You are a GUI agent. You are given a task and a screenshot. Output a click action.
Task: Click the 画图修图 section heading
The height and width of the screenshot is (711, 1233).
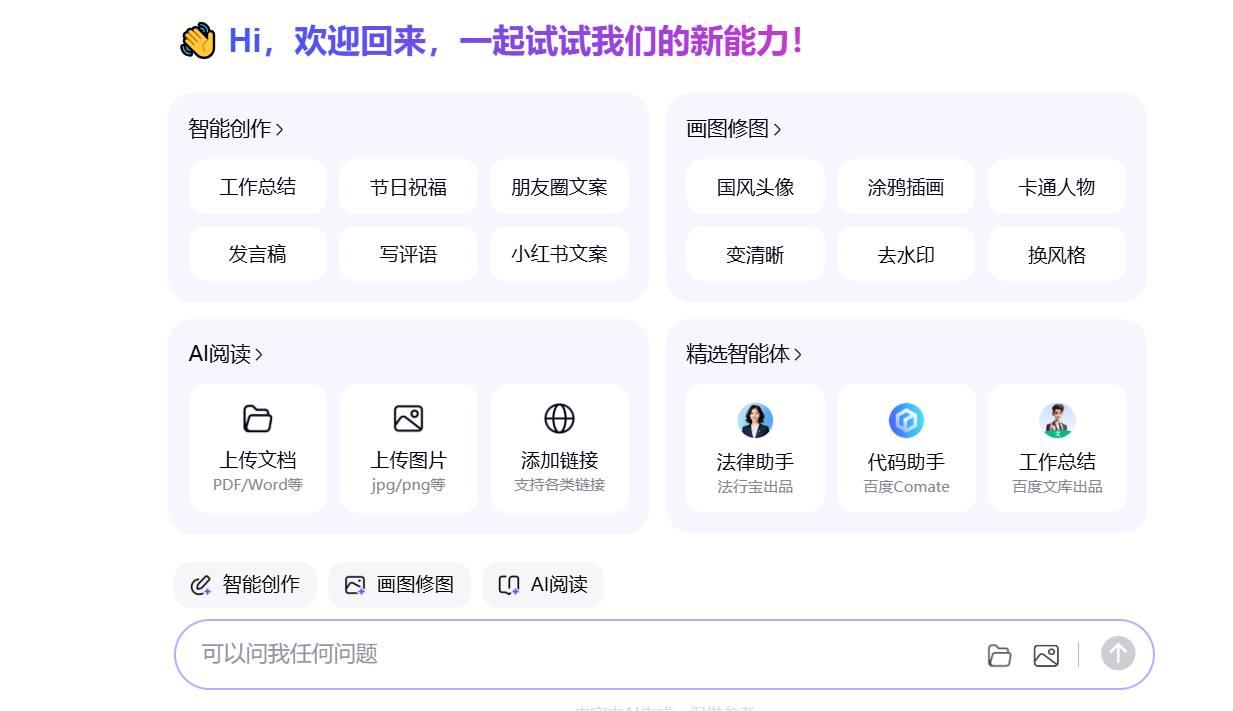[x=728, y=129]
